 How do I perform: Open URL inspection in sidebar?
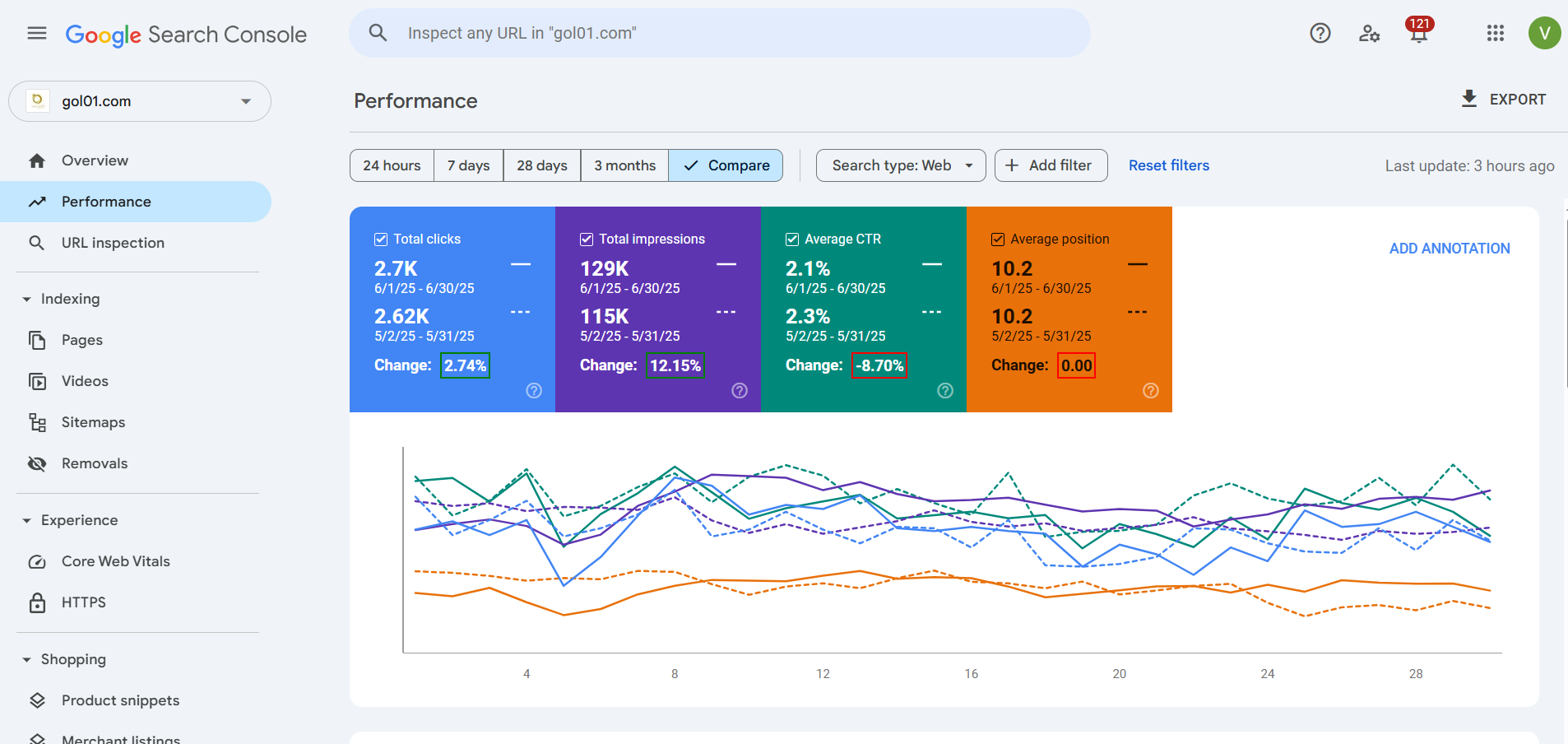pyautogui.click(x=136, y=243)
